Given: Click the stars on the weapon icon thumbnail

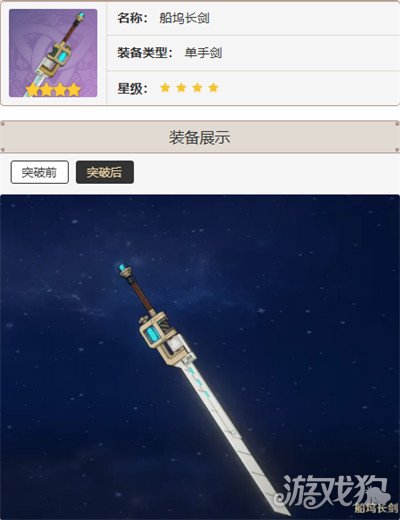Looking at the screenshot, I should pyautogui.click(x=53, y=90).
